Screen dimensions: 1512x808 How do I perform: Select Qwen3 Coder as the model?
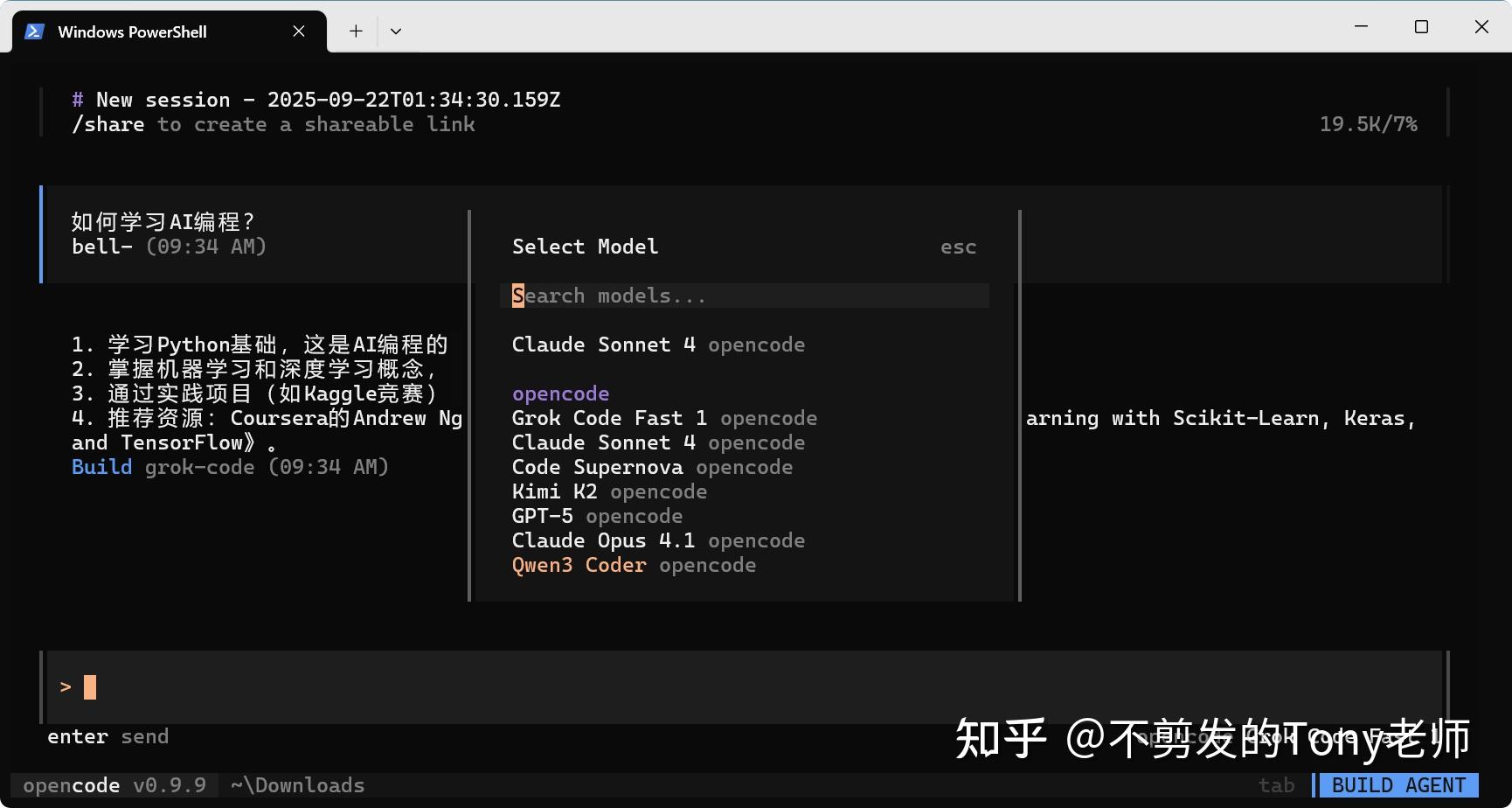pyautogui.click(x=579, y=565)
